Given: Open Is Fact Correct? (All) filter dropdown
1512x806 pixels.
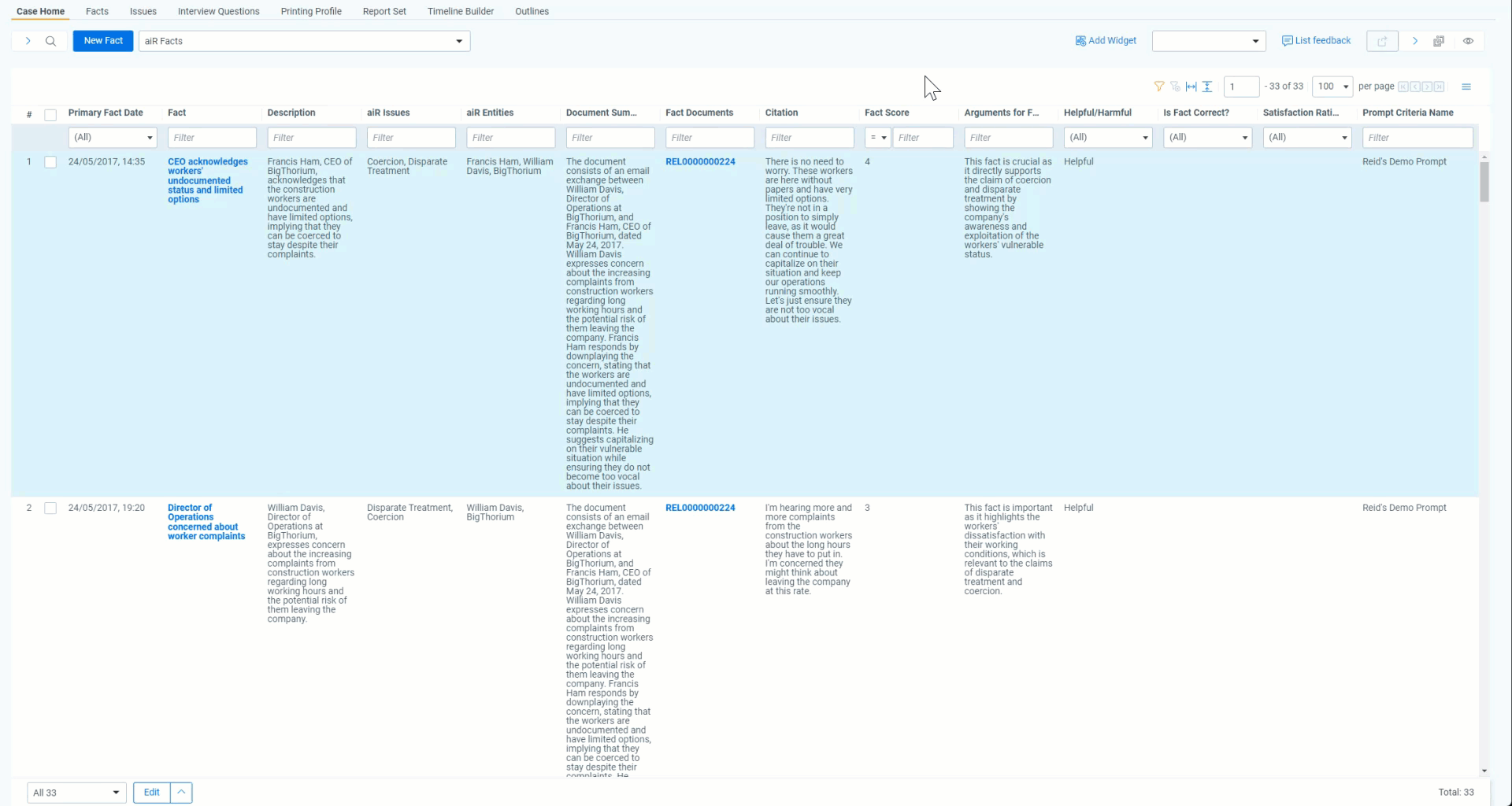Looking at the screenshot, I should pos(1207,138).
